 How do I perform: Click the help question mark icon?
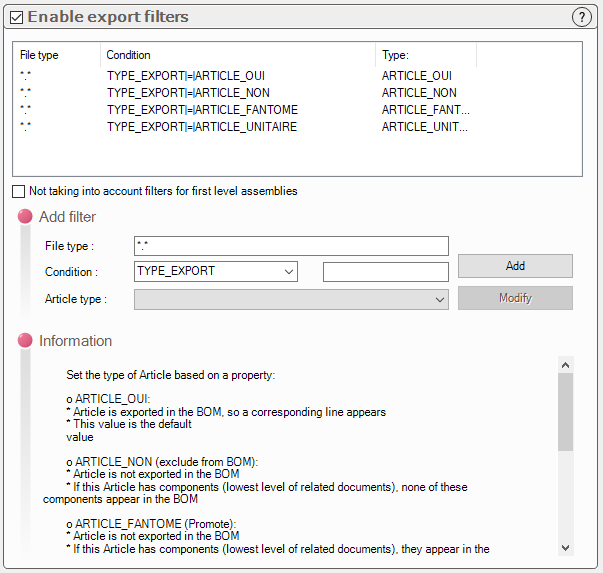(582, 17)
